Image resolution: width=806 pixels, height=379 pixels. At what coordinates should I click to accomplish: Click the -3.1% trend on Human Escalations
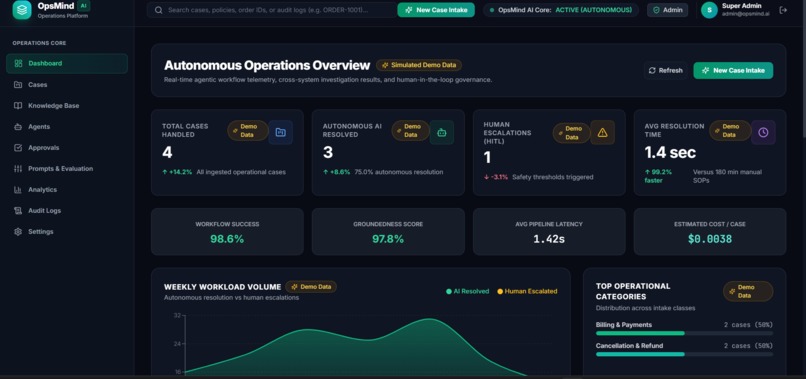[x=496, y=177]
